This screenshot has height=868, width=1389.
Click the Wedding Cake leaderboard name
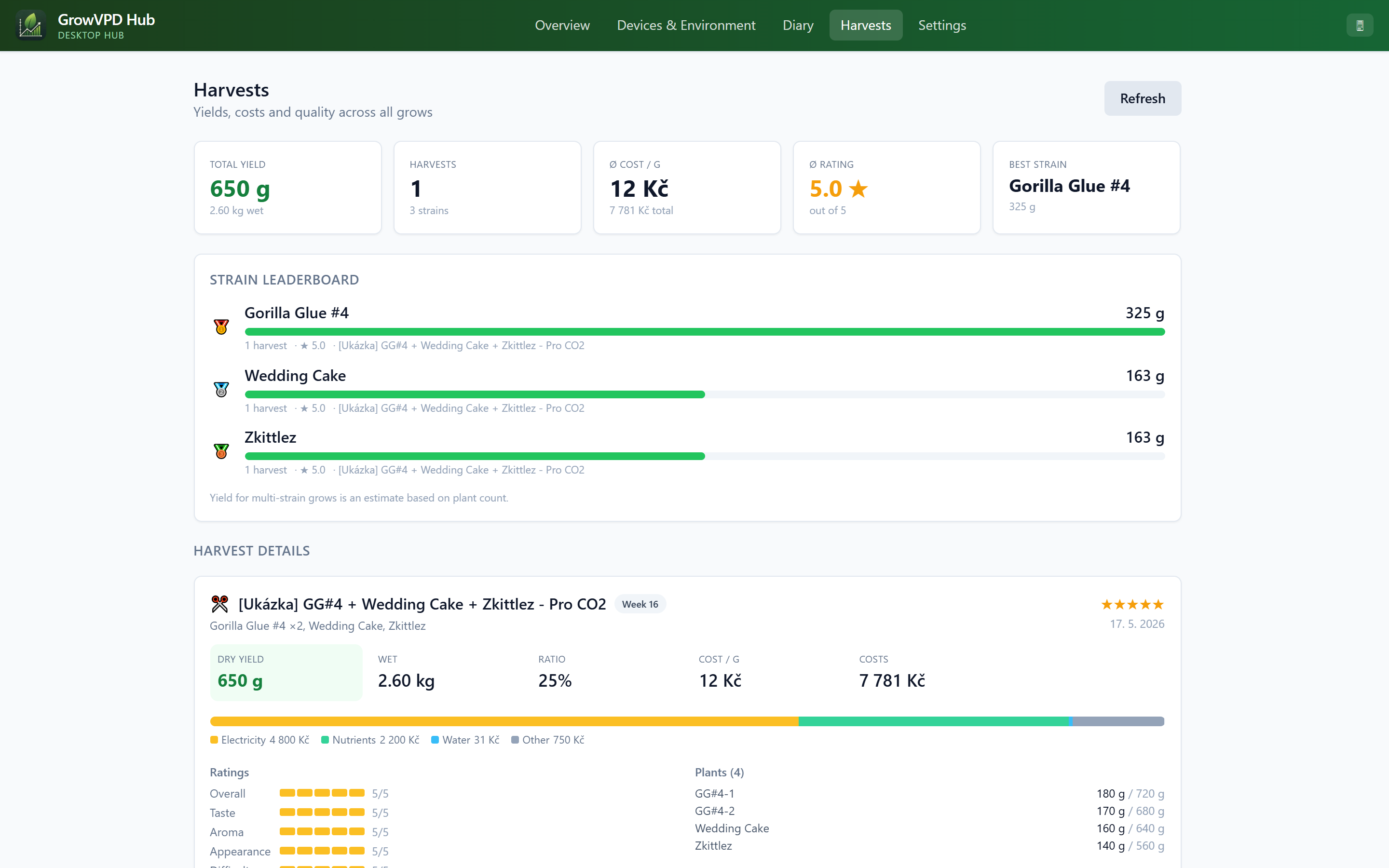(x=295, y=376)
